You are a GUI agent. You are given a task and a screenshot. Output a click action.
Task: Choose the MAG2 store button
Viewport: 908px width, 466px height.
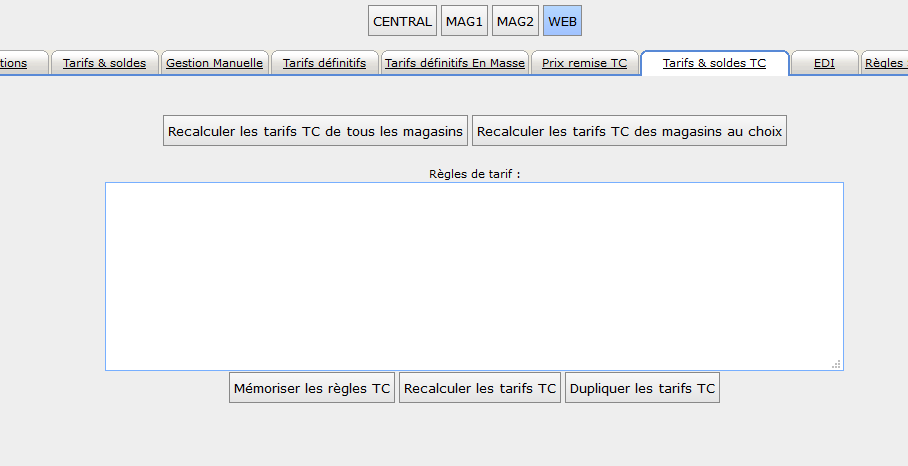(516, 21)
